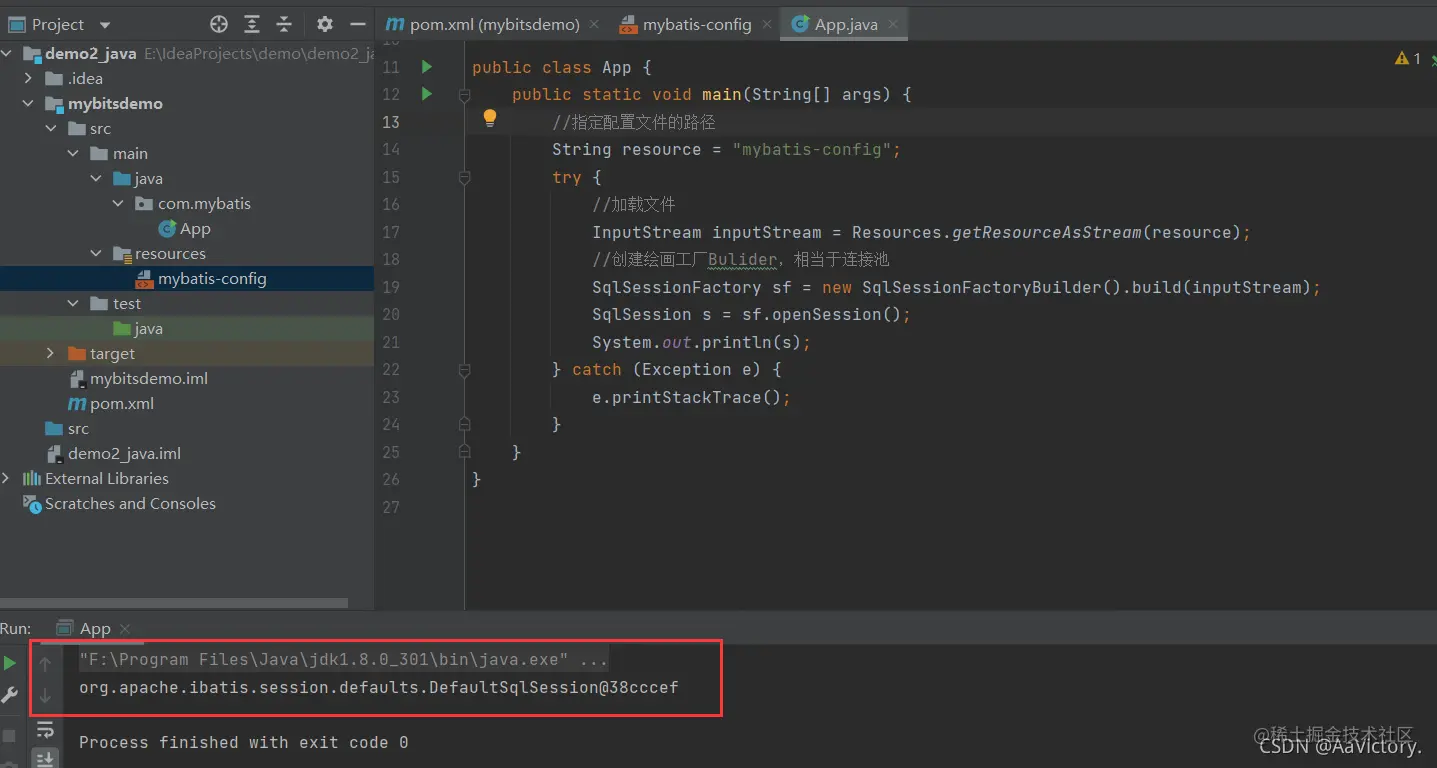Collapse the com.mybatis package
Viewport: 1437px width, 768px height.
coord(119,204)
